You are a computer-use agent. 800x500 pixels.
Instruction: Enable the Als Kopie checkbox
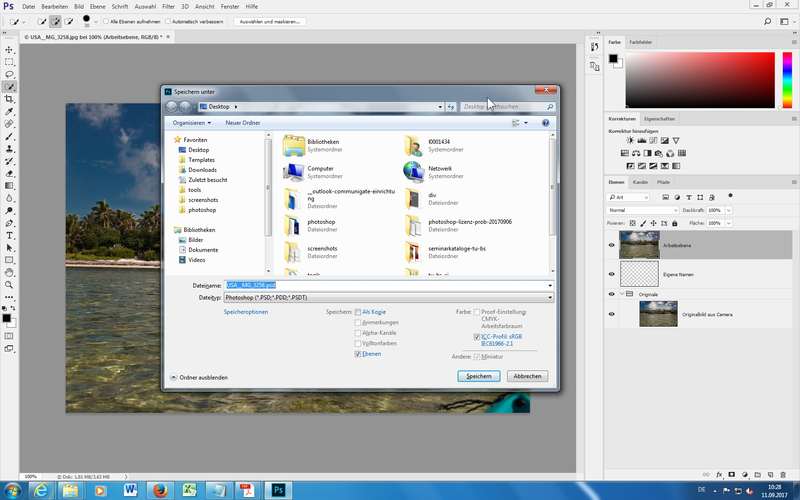pos(359,312)
